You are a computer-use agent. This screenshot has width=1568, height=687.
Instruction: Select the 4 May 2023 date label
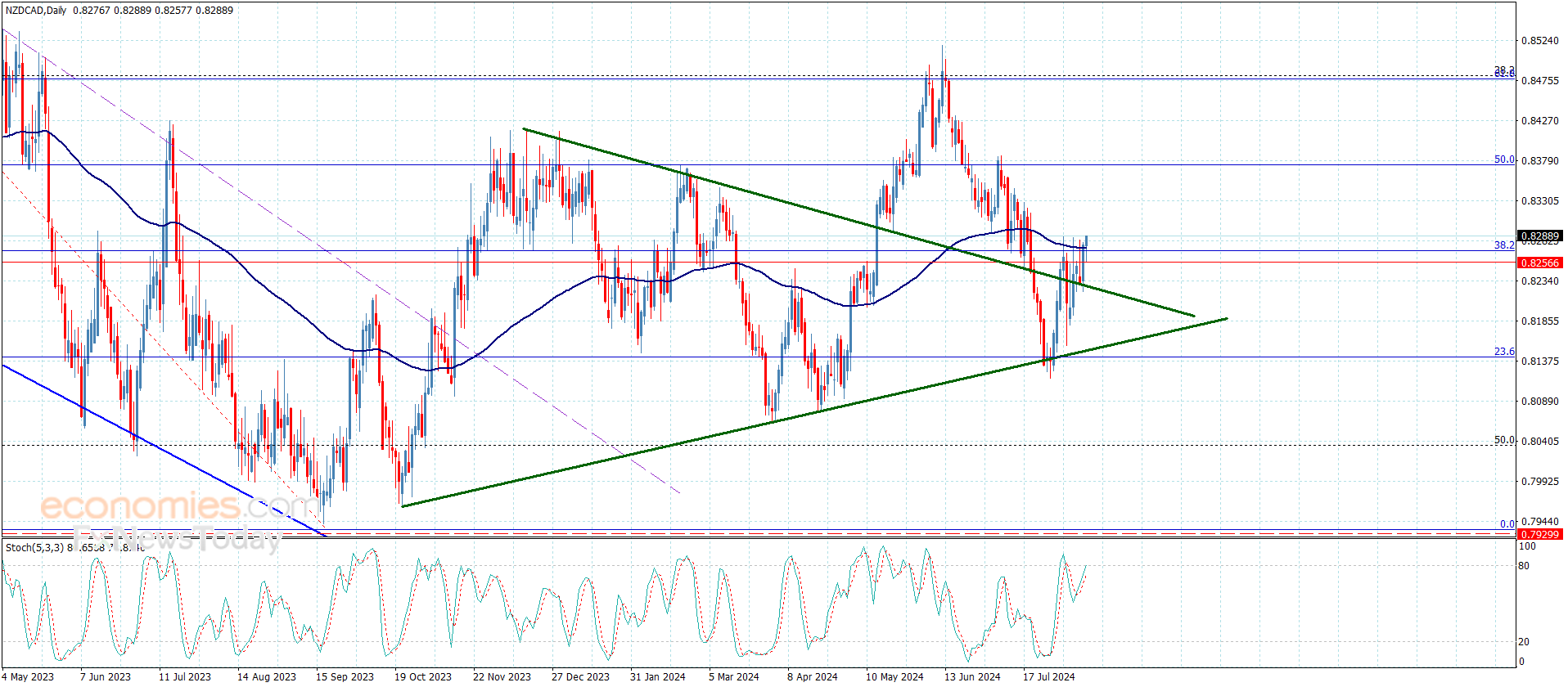coord(29,676)
